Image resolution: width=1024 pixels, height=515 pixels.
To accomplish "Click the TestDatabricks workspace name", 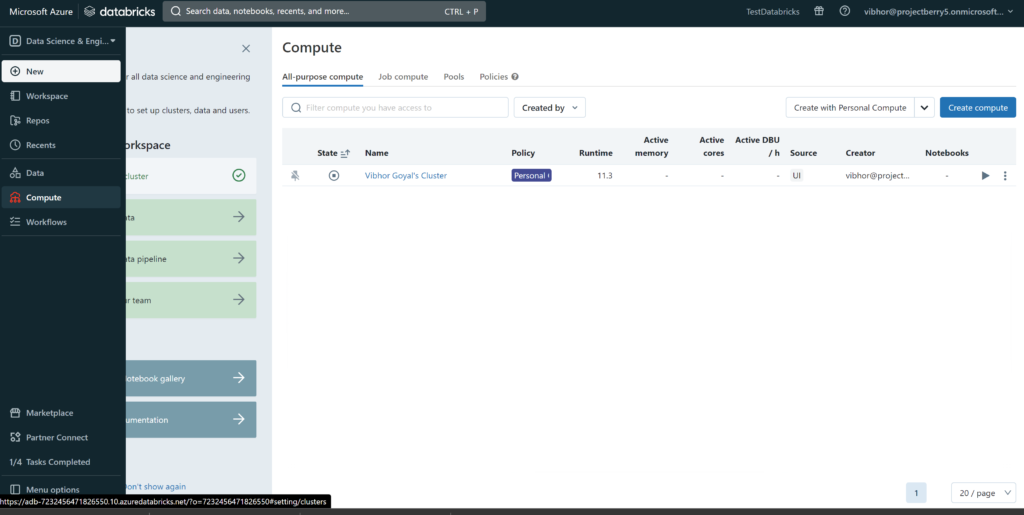I will coord(773,12).
